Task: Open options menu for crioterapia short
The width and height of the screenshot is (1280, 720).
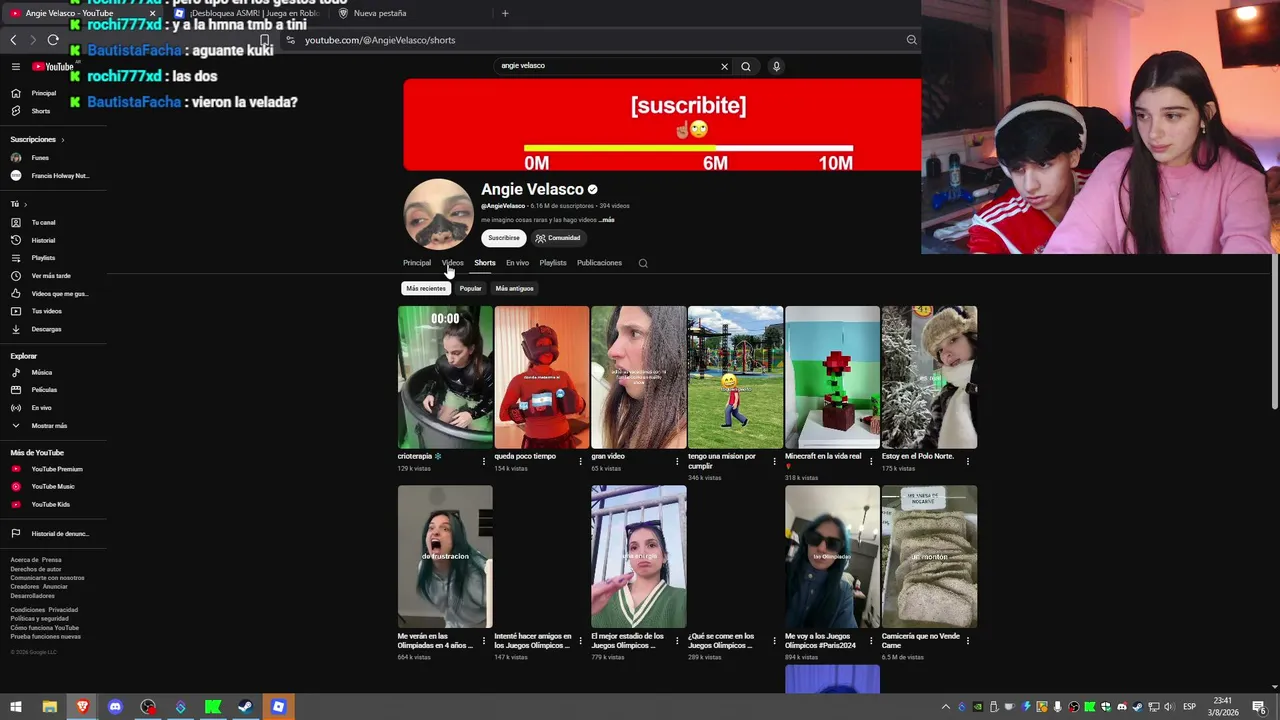Action: tap(483, 461)
